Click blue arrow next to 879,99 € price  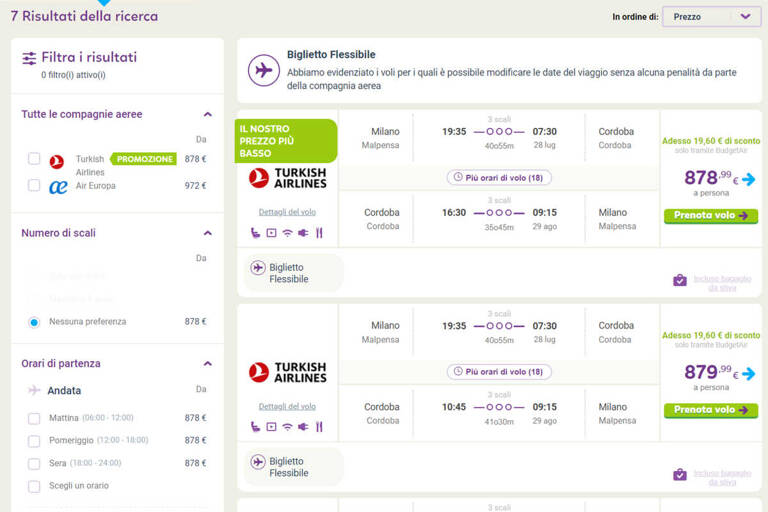click(748, 374)
